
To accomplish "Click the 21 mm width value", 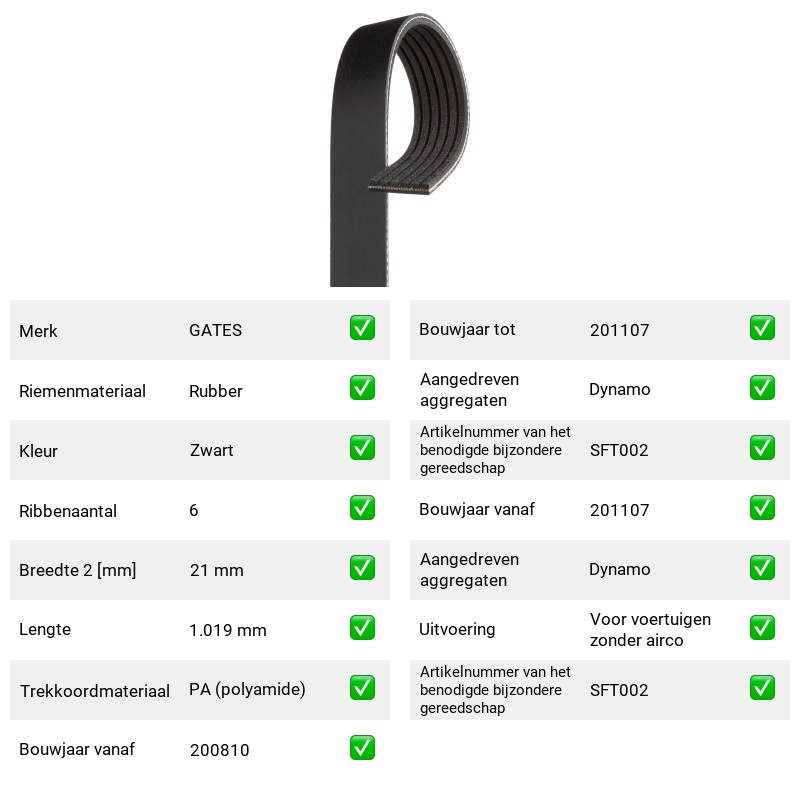I will point(216,570).
